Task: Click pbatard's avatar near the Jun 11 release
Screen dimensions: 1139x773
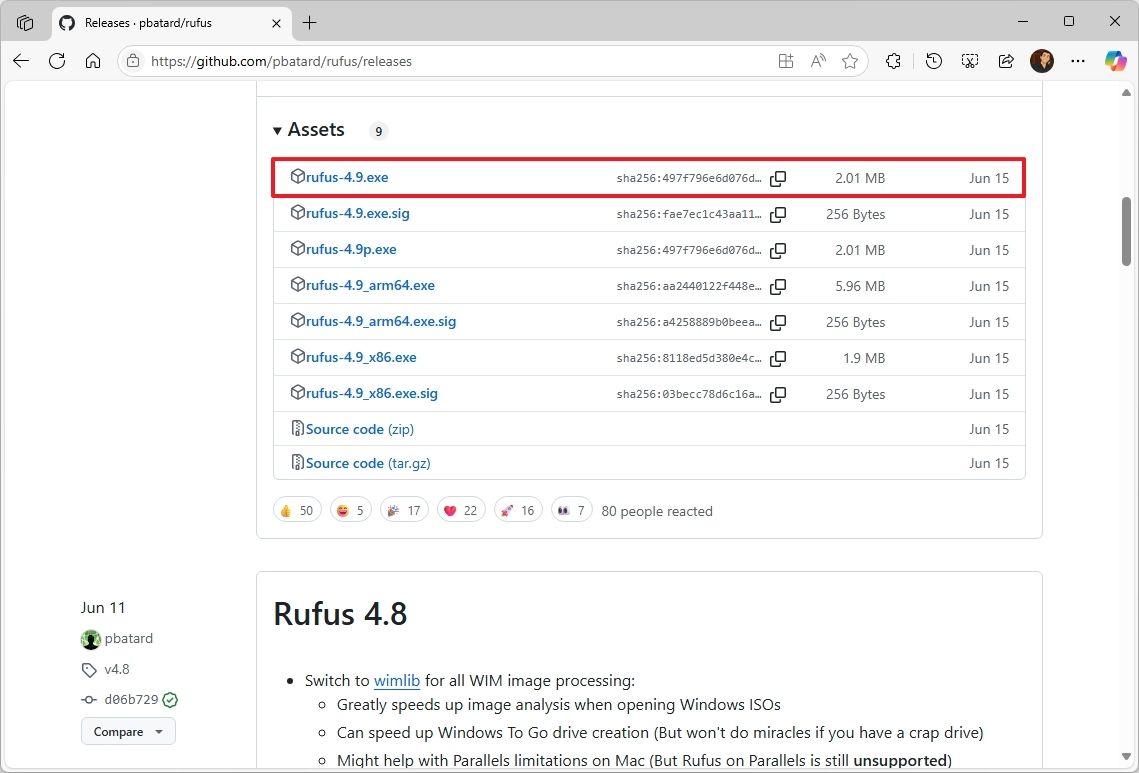Action: (x=90, y=639)
